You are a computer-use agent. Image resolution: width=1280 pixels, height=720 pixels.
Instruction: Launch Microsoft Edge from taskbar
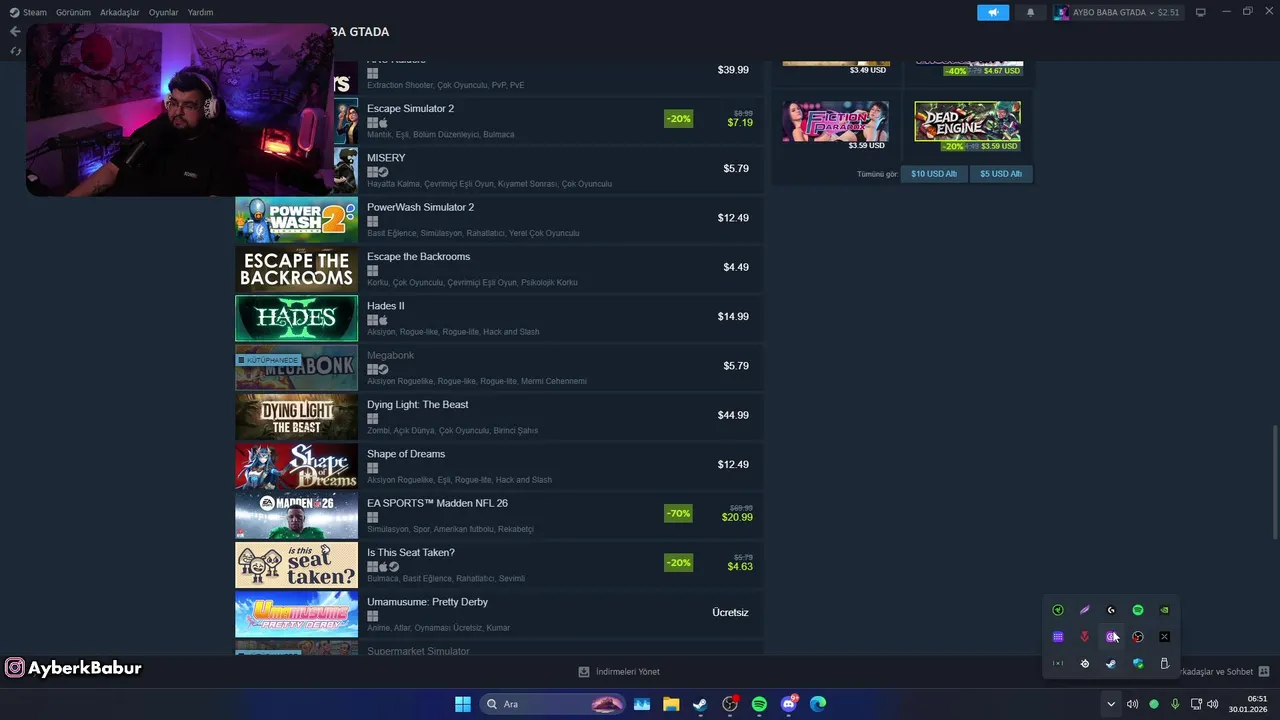tap(818, 704)
